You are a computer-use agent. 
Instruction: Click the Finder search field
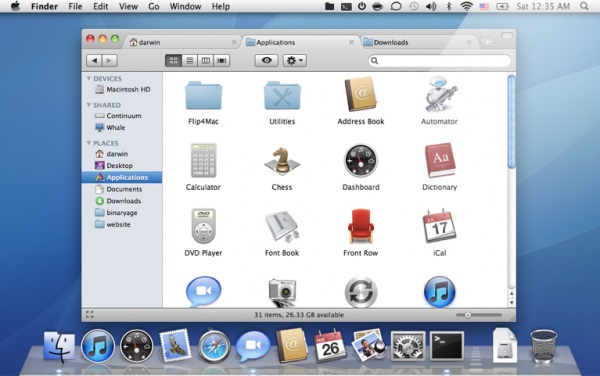(440, 60)
